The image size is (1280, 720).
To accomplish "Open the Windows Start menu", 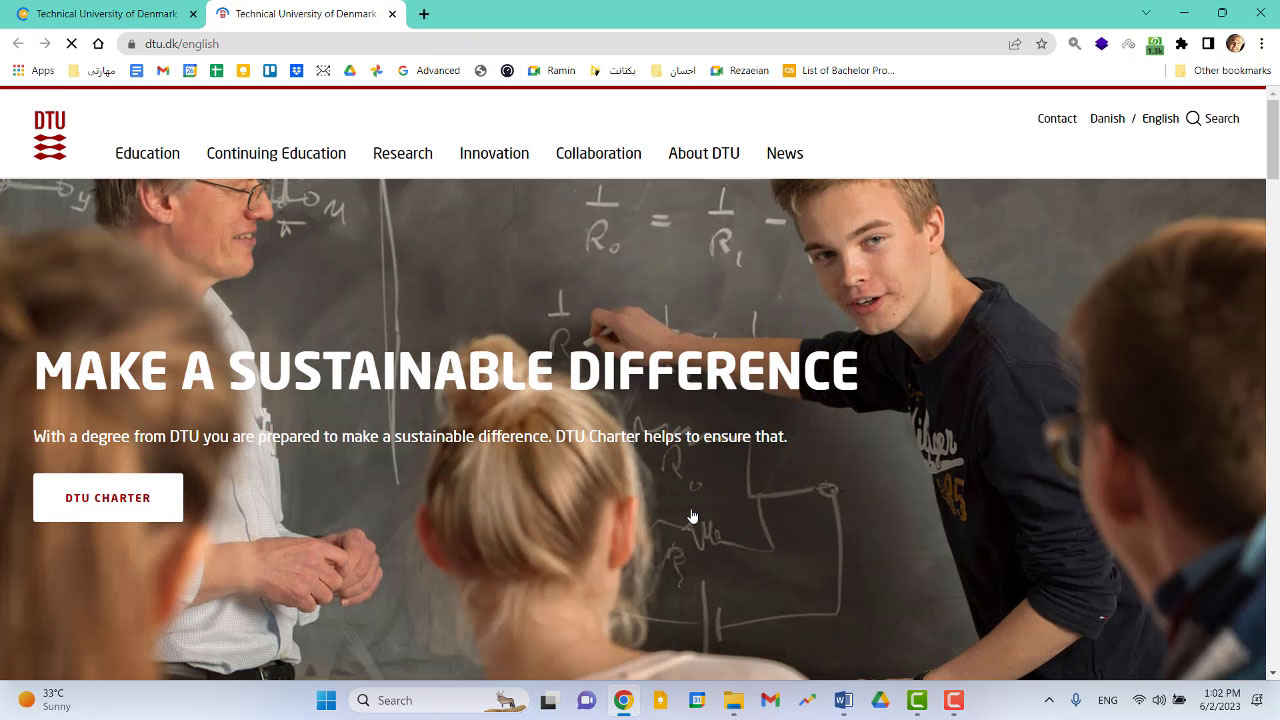I will click(x=326, y=700).
